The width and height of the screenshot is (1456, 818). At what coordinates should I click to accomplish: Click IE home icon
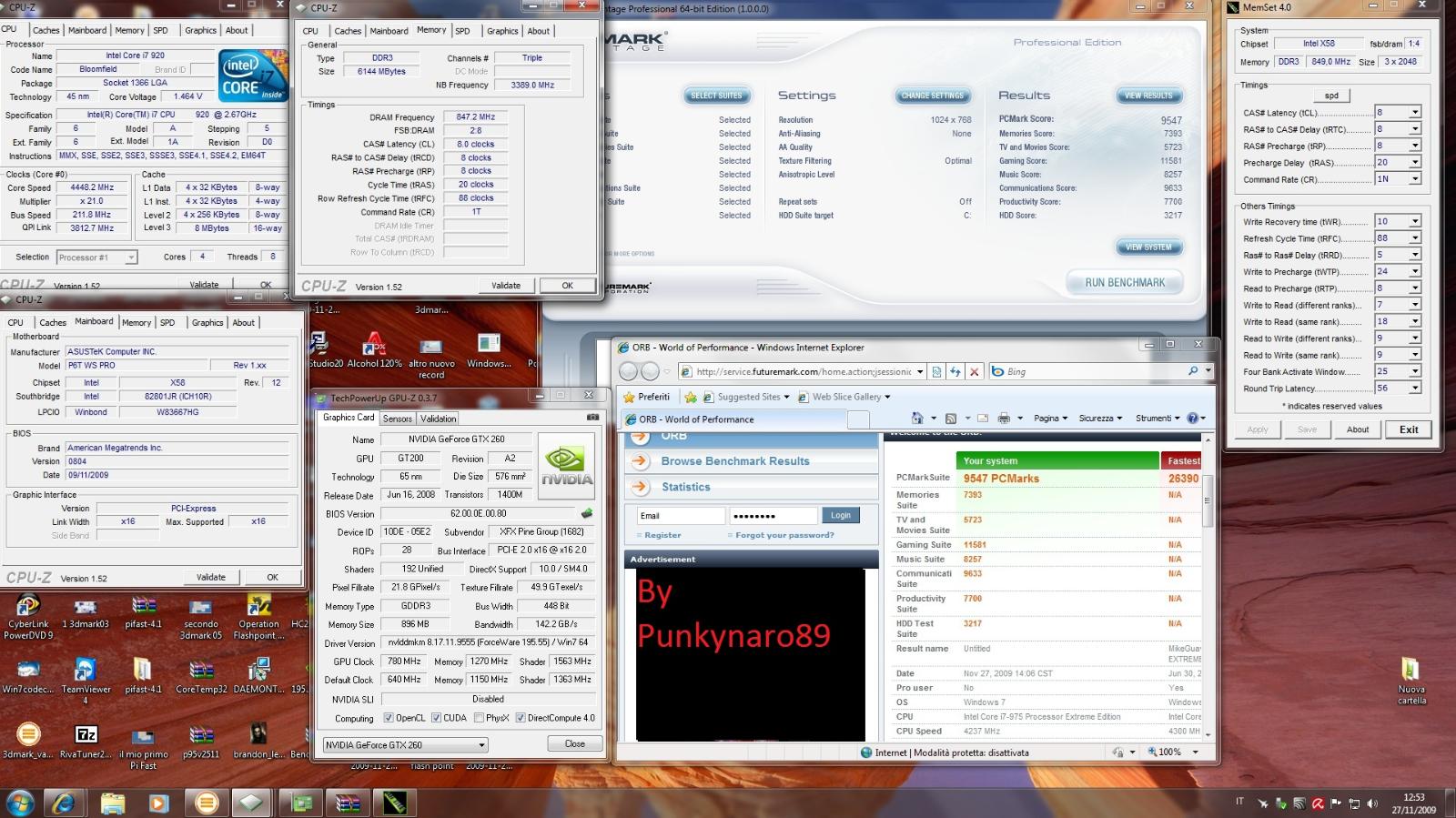coord(917,419)
